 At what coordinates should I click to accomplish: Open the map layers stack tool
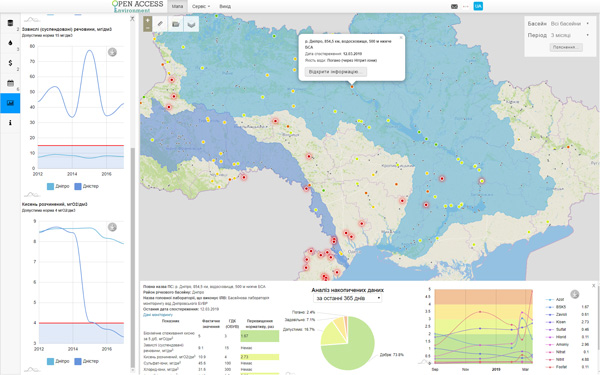(x=191, y=24)
